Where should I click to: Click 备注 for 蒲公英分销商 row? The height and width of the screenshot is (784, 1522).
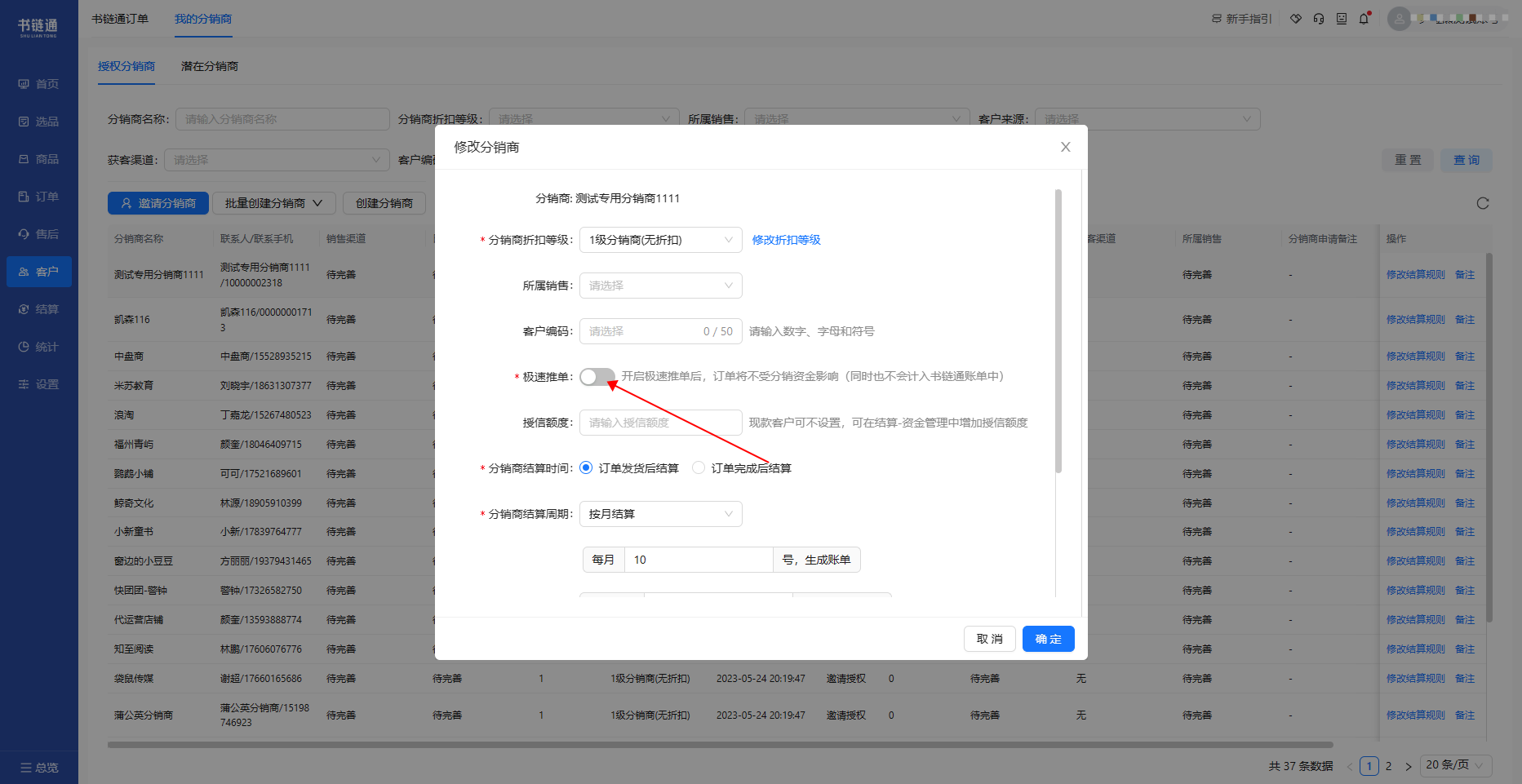pos(1465,715)
